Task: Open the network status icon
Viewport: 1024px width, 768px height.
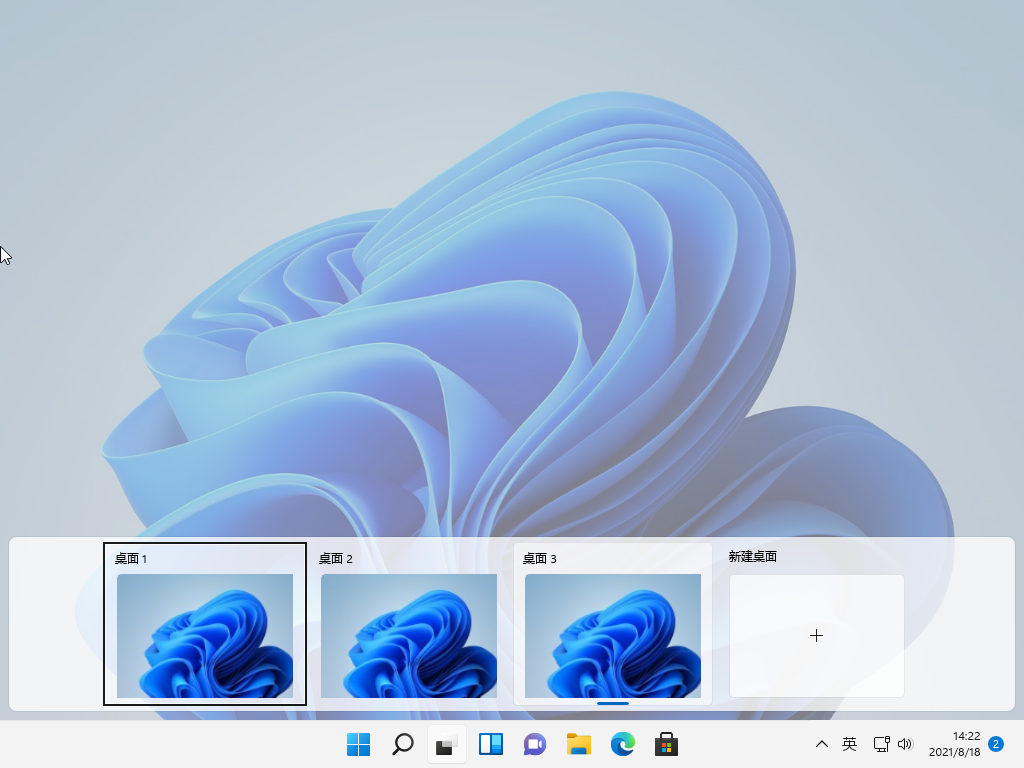Action: pyautogui.click(x=883, y=744)
